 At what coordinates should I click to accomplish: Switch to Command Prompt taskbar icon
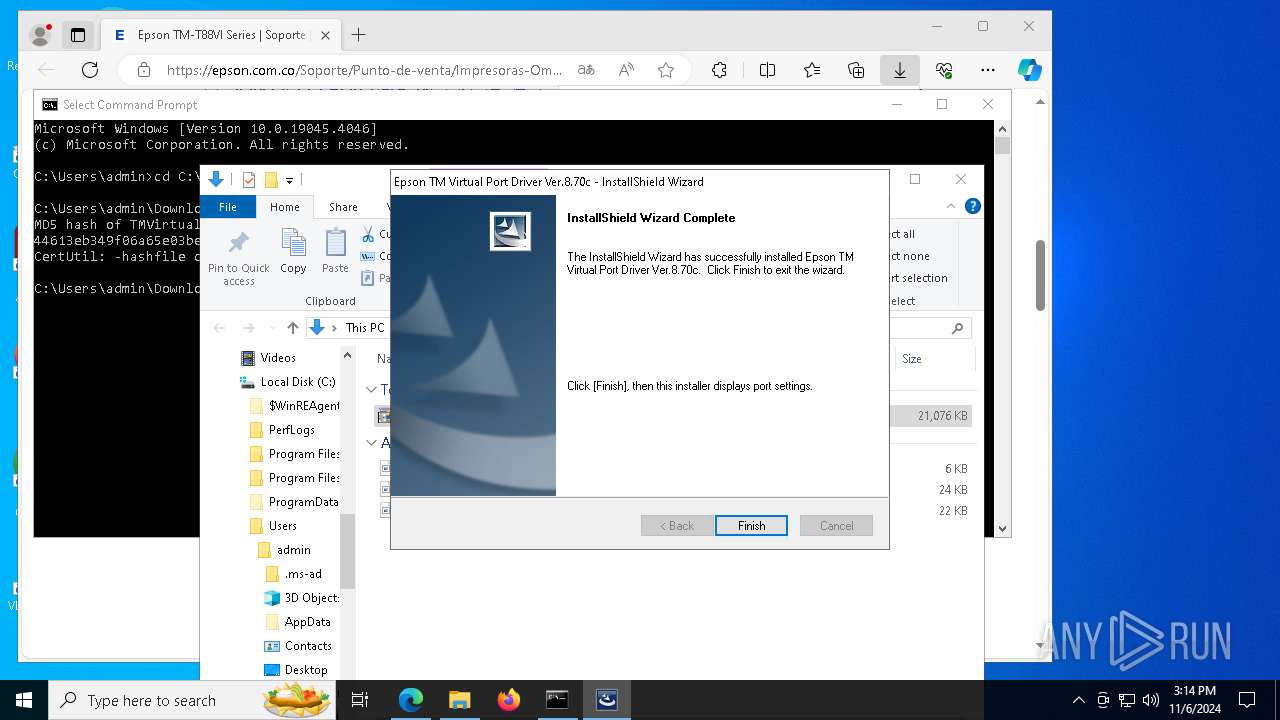[x=557, y=700]
